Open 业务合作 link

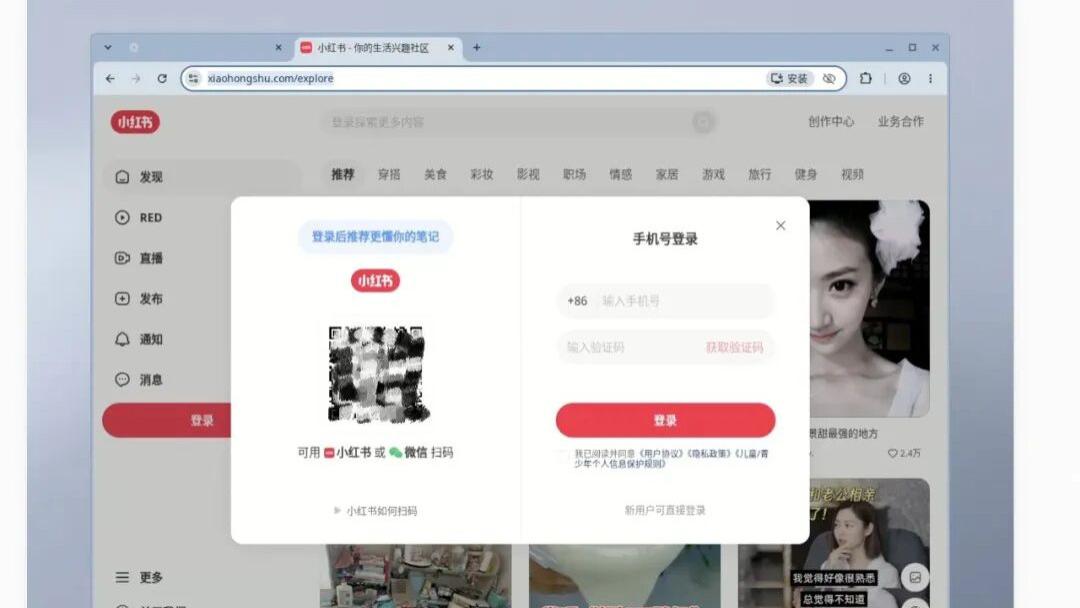pyautogui.click(x=900, y=122)
